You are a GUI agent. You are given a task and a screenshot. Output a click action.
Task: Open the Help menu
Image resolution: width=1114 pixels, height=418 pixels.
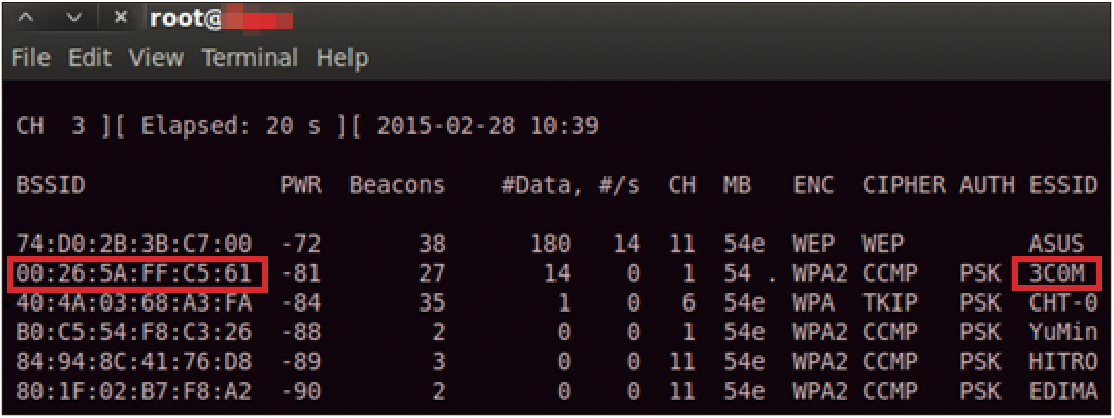tap(342, 58)
